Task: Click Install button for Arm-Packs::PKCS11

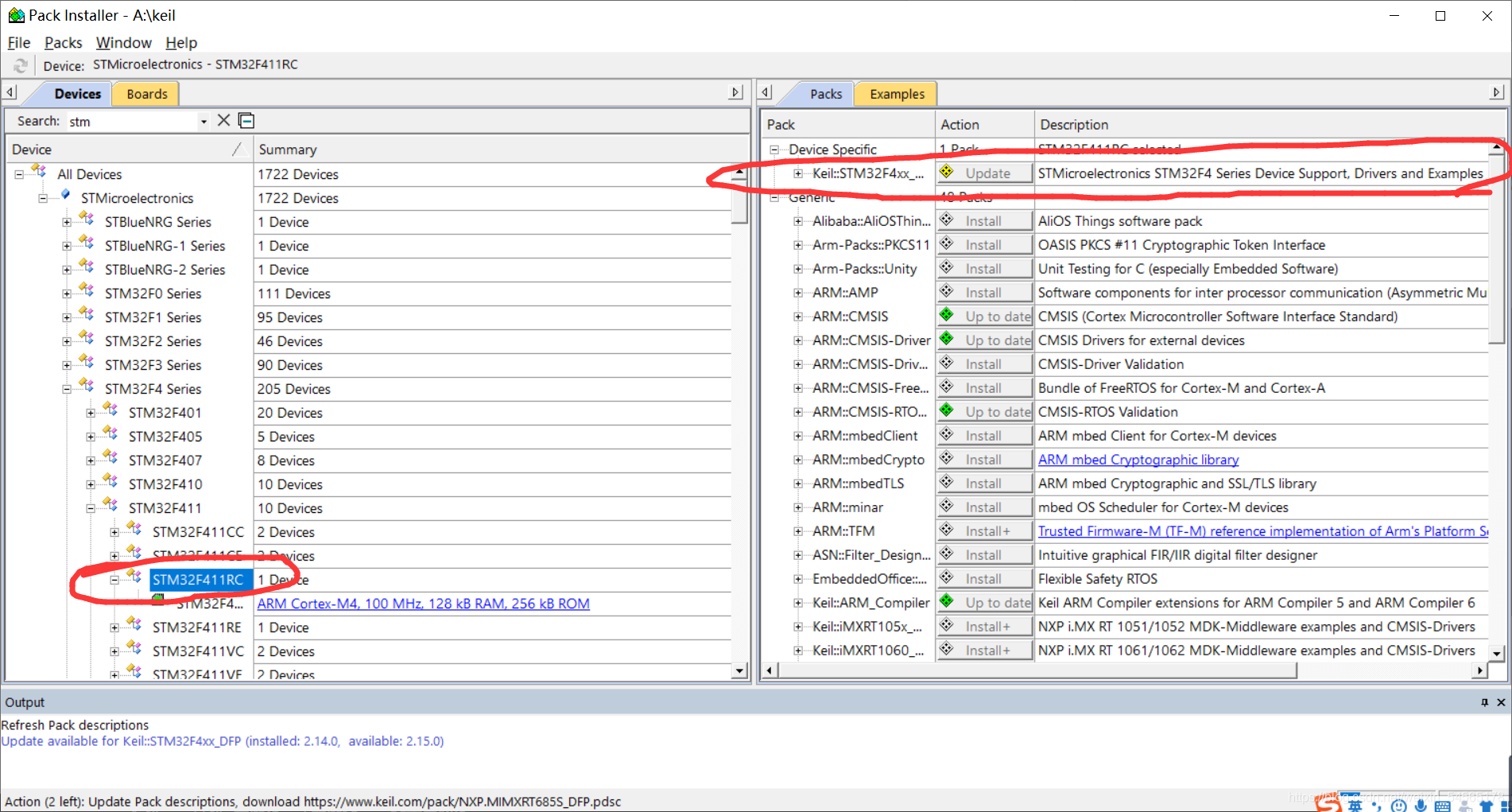Action: click(x=986, y=245)
